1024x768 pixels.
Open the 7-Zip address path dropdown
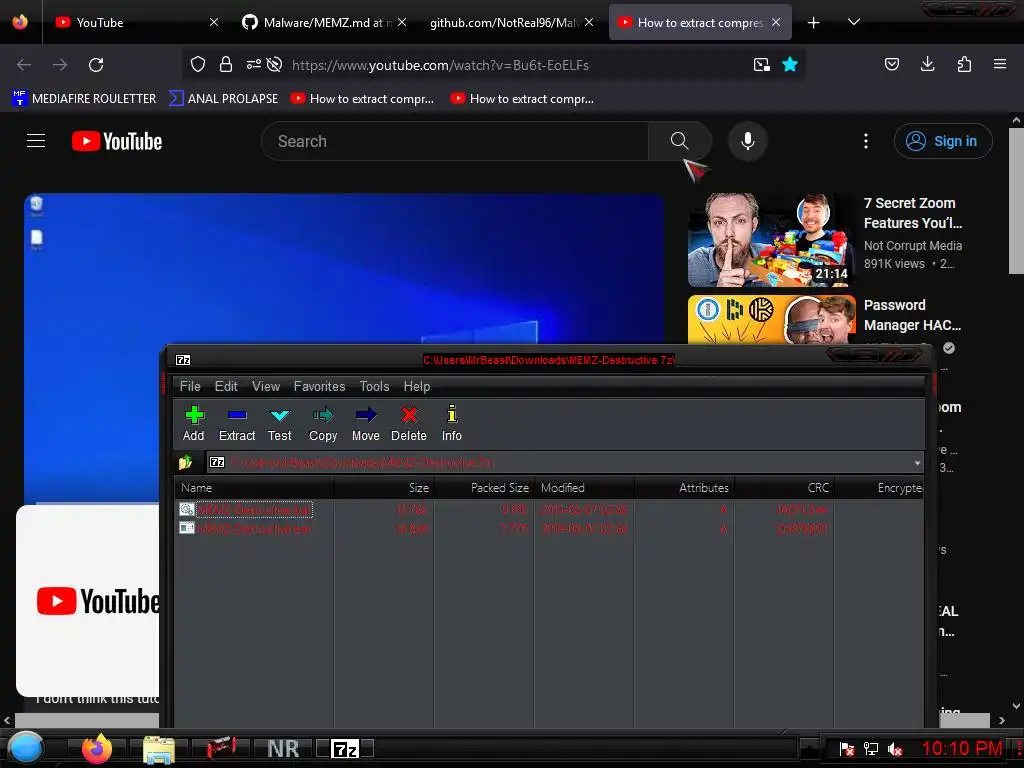pyautogui.click(x=917, y=463)
